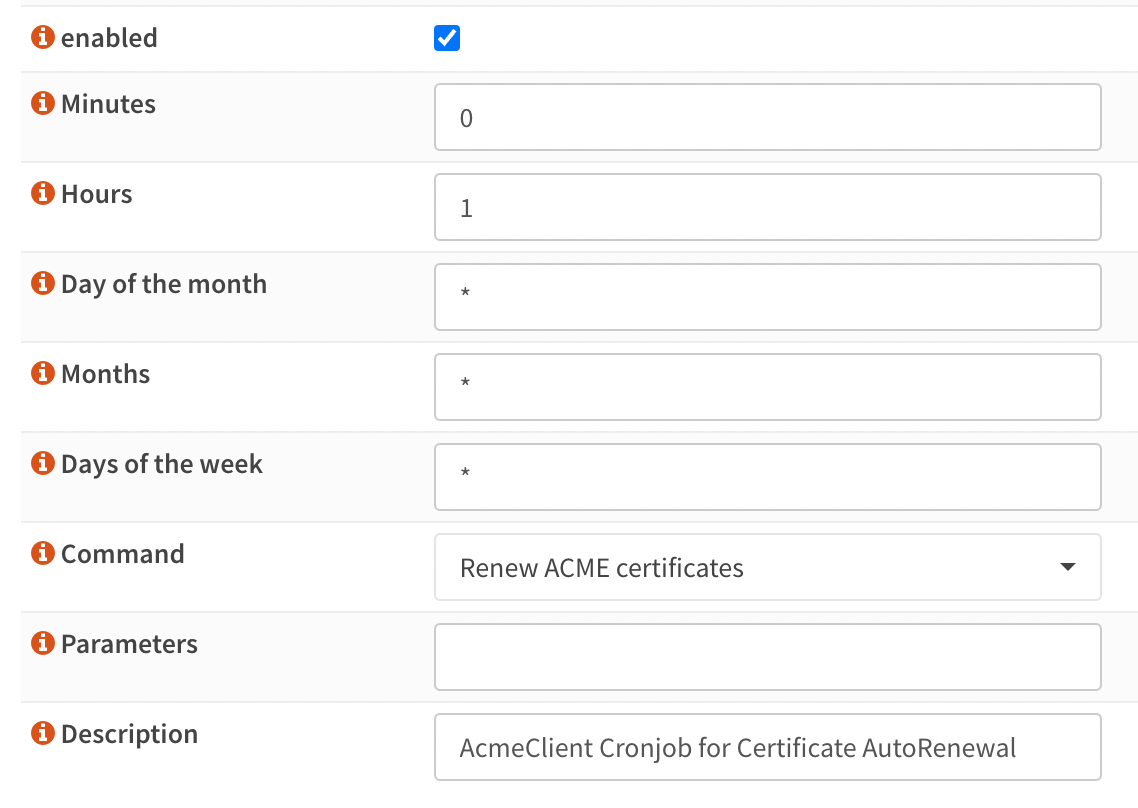Click the Hours field containing 1
The height and width of the screenshot is (808, 1138).
click(767, 207)
